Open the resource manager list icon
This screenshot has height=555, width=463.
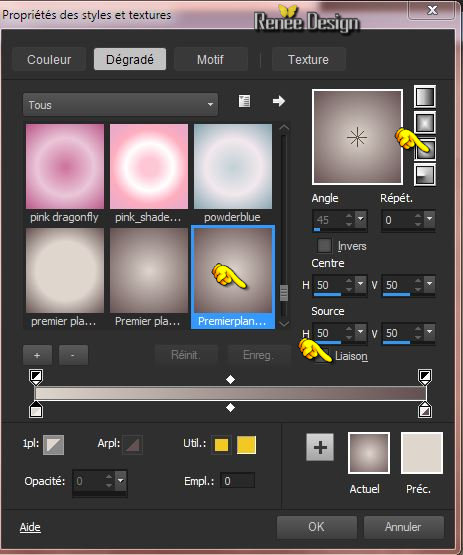[x=244, y=101]
